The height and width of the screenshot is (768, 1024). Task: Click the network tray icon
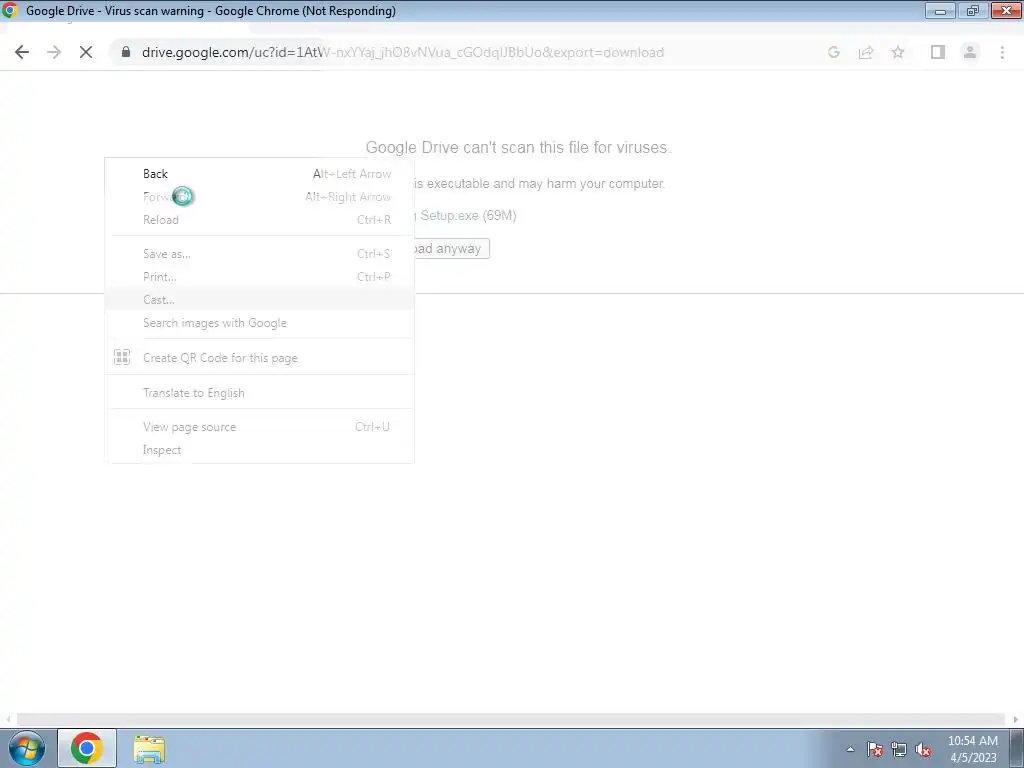coord(899,749)
